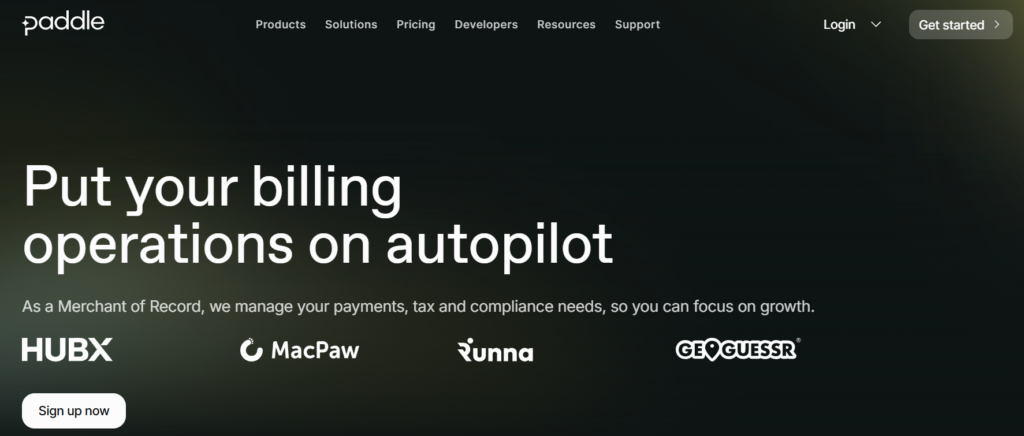Viewport: 1024px width, 436px height.
Task: Go to the Pricing page
Action: pyautogui.click(x=415, y=25)
